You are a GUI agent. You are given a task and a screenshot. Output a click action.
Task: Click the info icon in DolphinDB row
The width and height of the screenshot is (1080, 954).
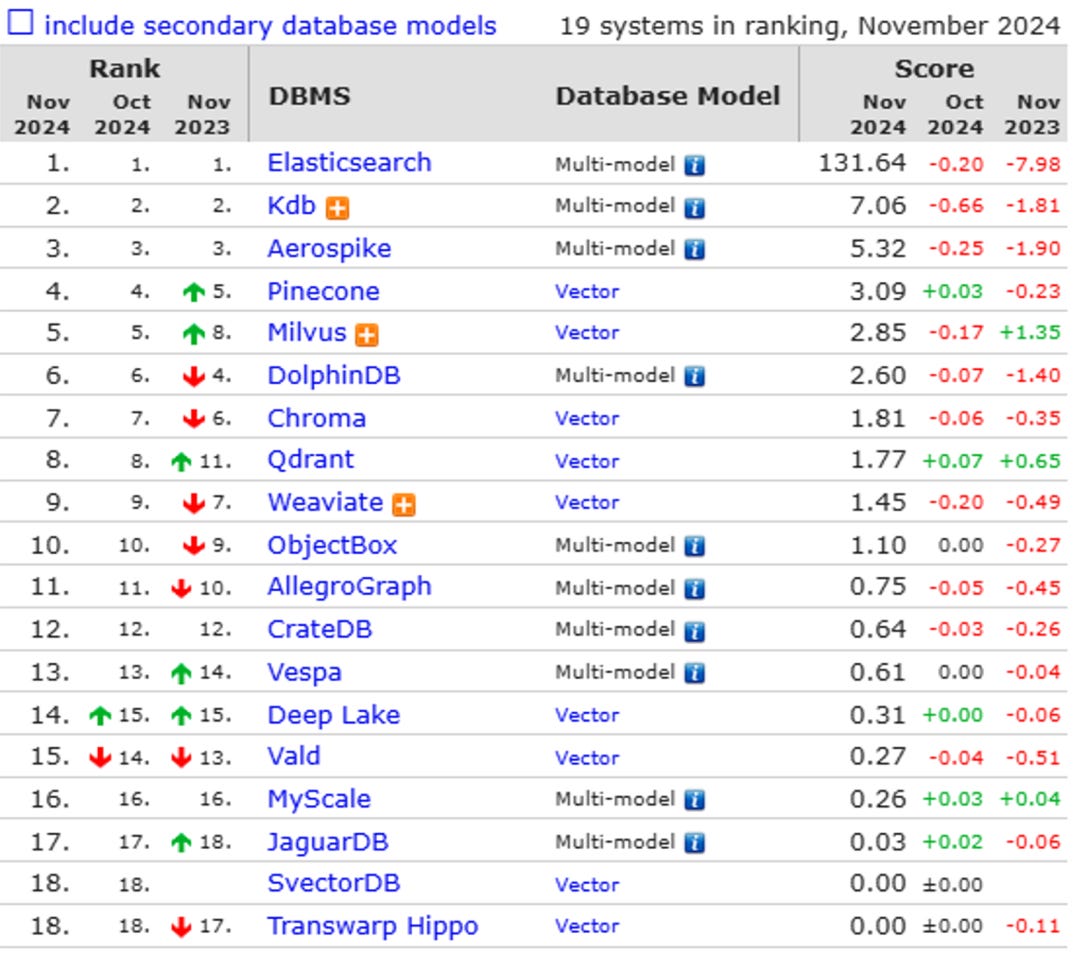pos(694,377)
